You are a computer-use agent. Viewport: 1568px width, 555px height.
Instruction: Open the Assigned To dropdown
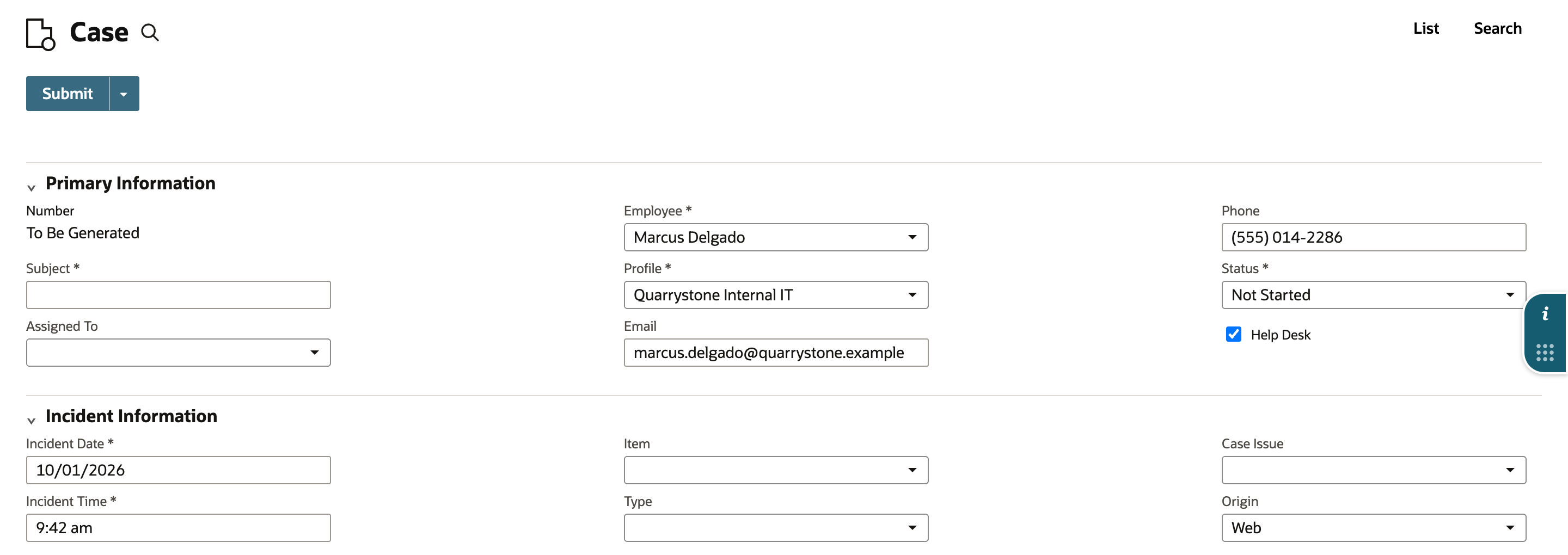179,353
